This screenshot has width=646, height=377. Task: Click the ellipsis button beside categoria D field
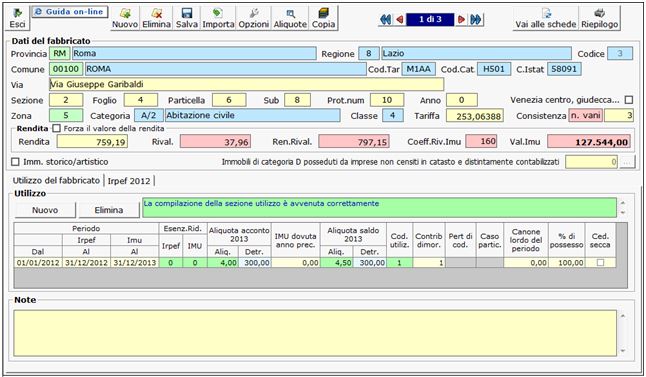click(x=626, y=162)
